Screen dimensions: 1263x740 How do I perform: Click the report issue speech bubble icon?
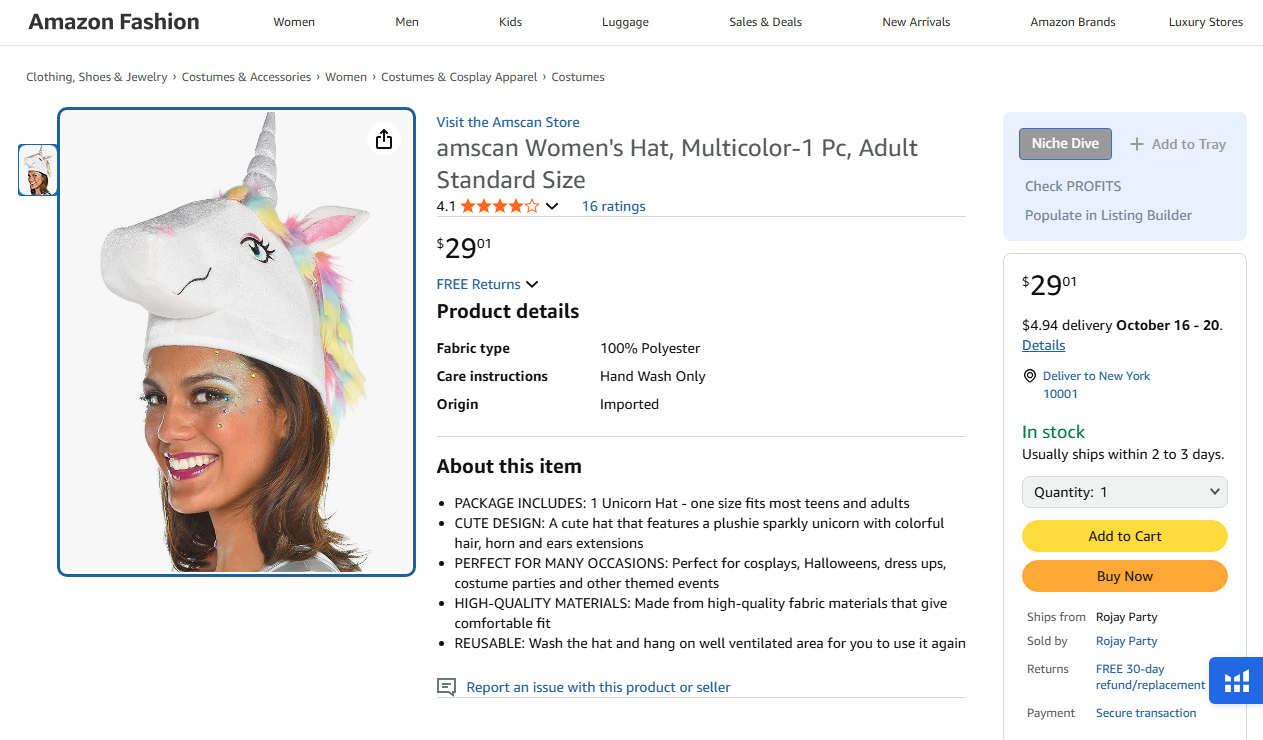click(x=446, y=687)
